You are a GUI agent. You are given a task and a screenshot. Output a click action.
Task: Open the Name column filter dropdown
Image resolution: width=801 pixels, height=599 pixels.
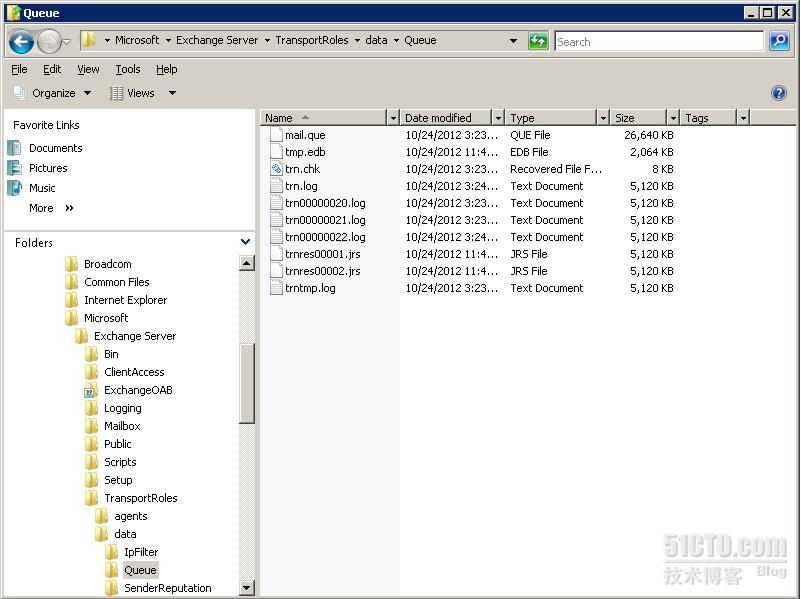(393, 118)
